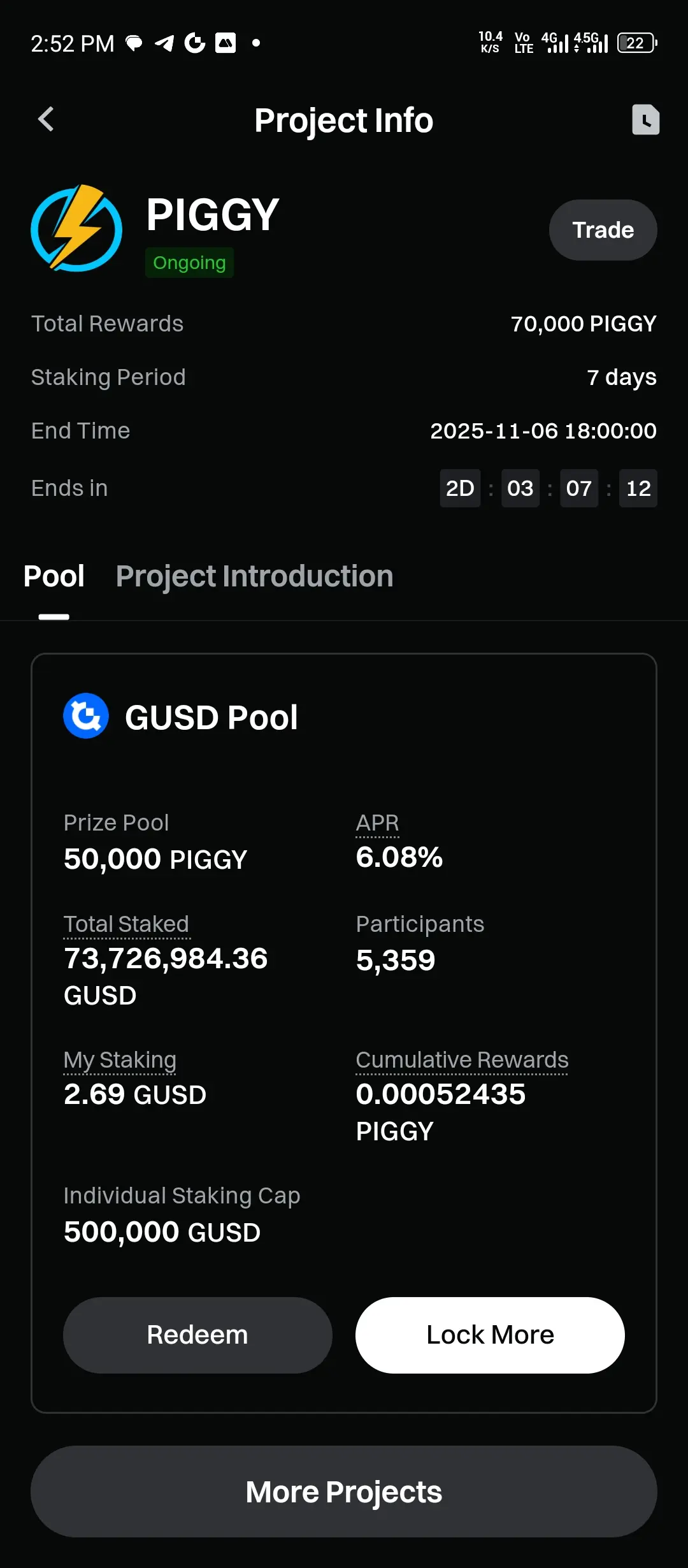Go back using the back arrow
The image size is (688, 1568).
click(46, 119)
